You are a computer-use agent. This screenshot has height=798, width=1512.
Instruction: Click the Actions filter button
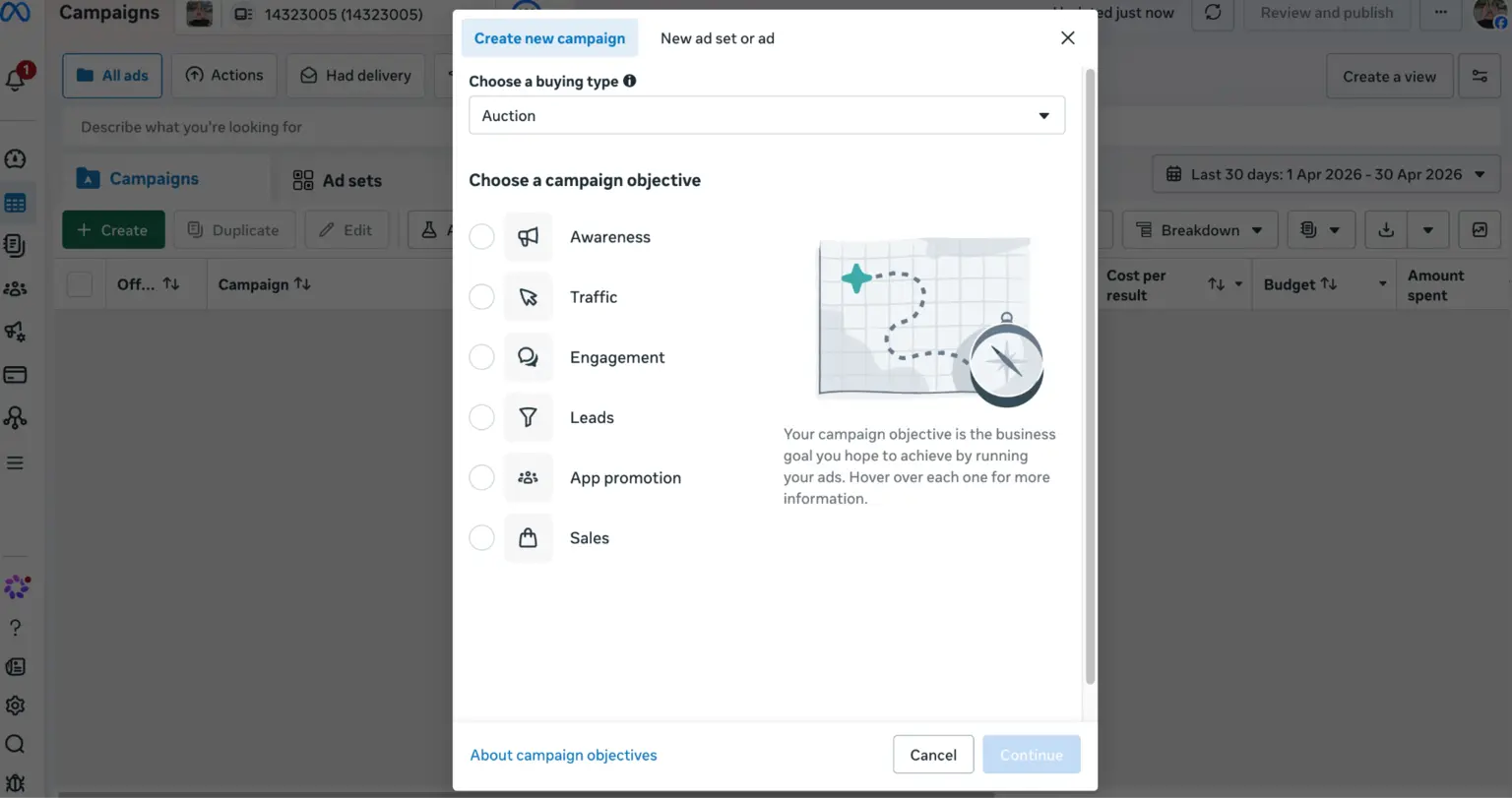224,76
